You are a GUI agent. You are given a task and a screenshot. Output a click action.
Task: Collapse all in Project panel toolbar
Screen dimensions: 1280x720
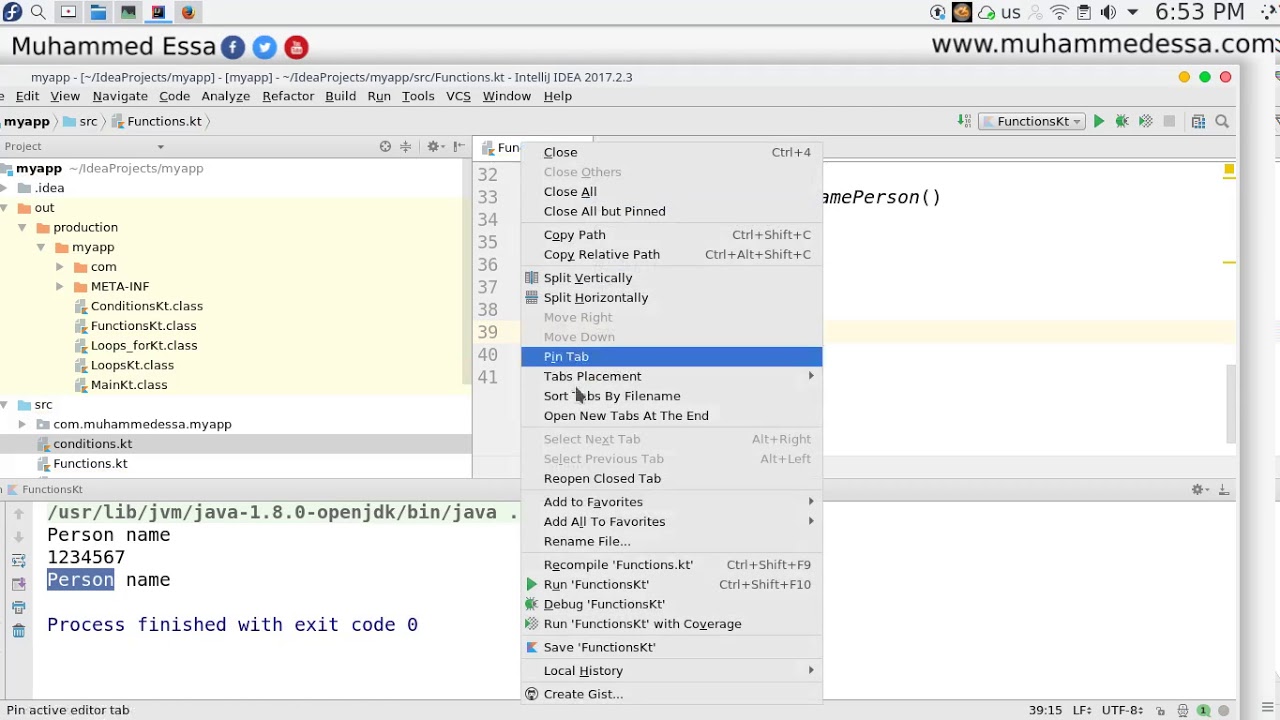[x=405, y=146]
